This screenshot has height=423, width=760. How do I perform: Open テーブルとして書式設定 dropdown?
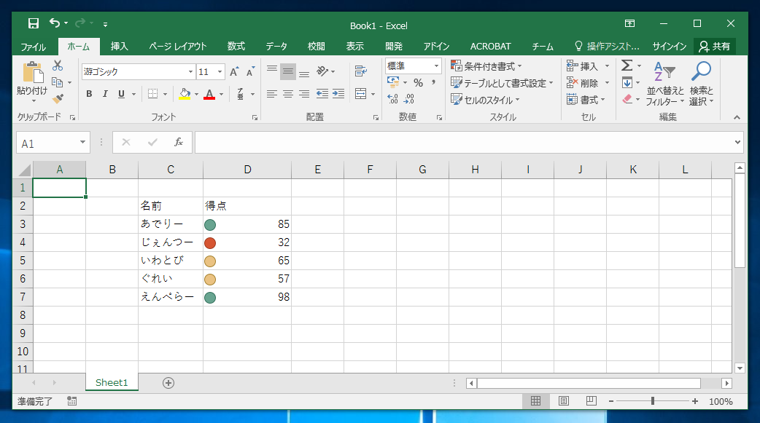(502, 83)
